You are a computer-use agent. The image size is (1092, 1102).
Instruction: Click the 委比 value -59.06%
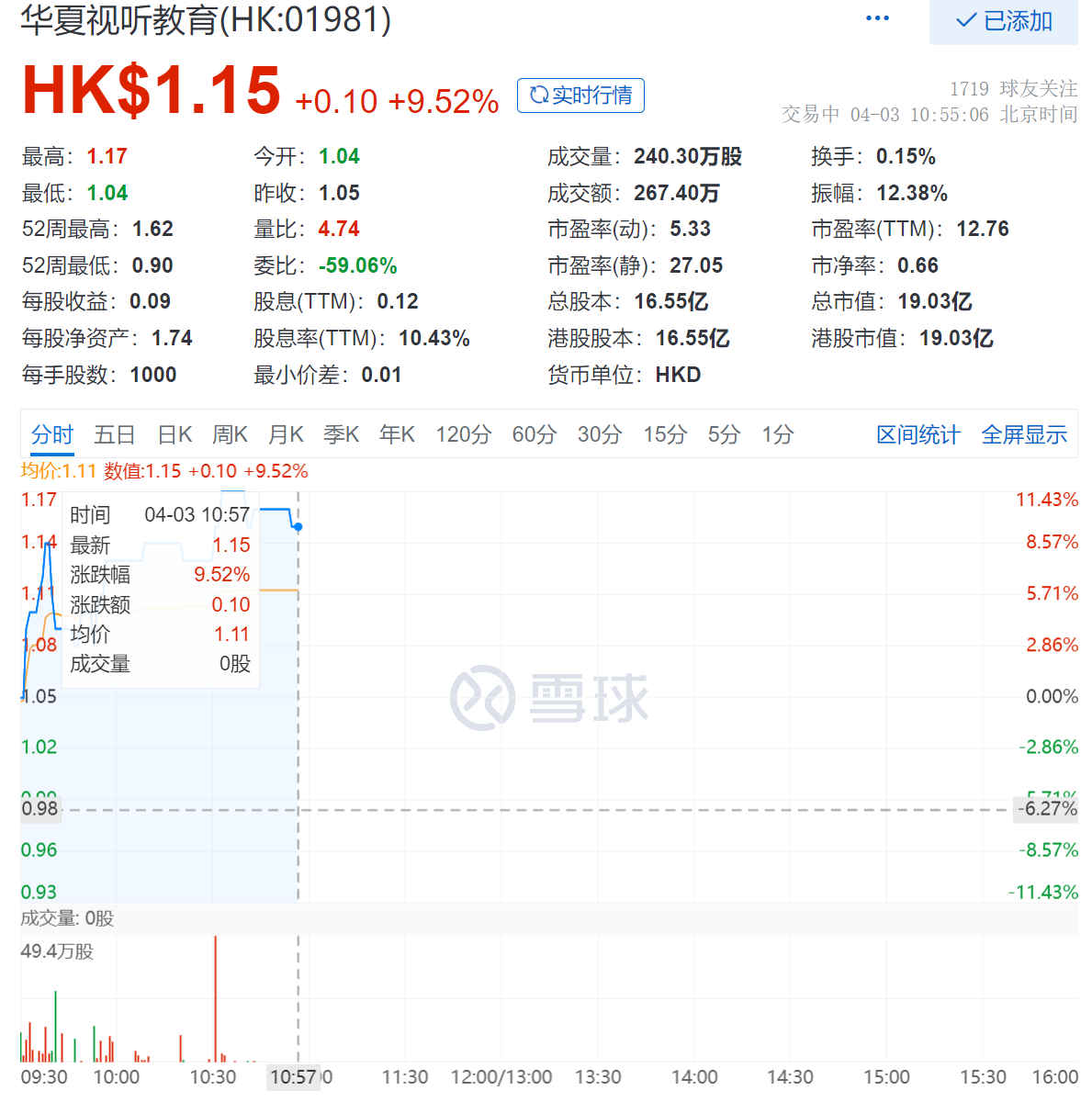[x=357, y=265]
